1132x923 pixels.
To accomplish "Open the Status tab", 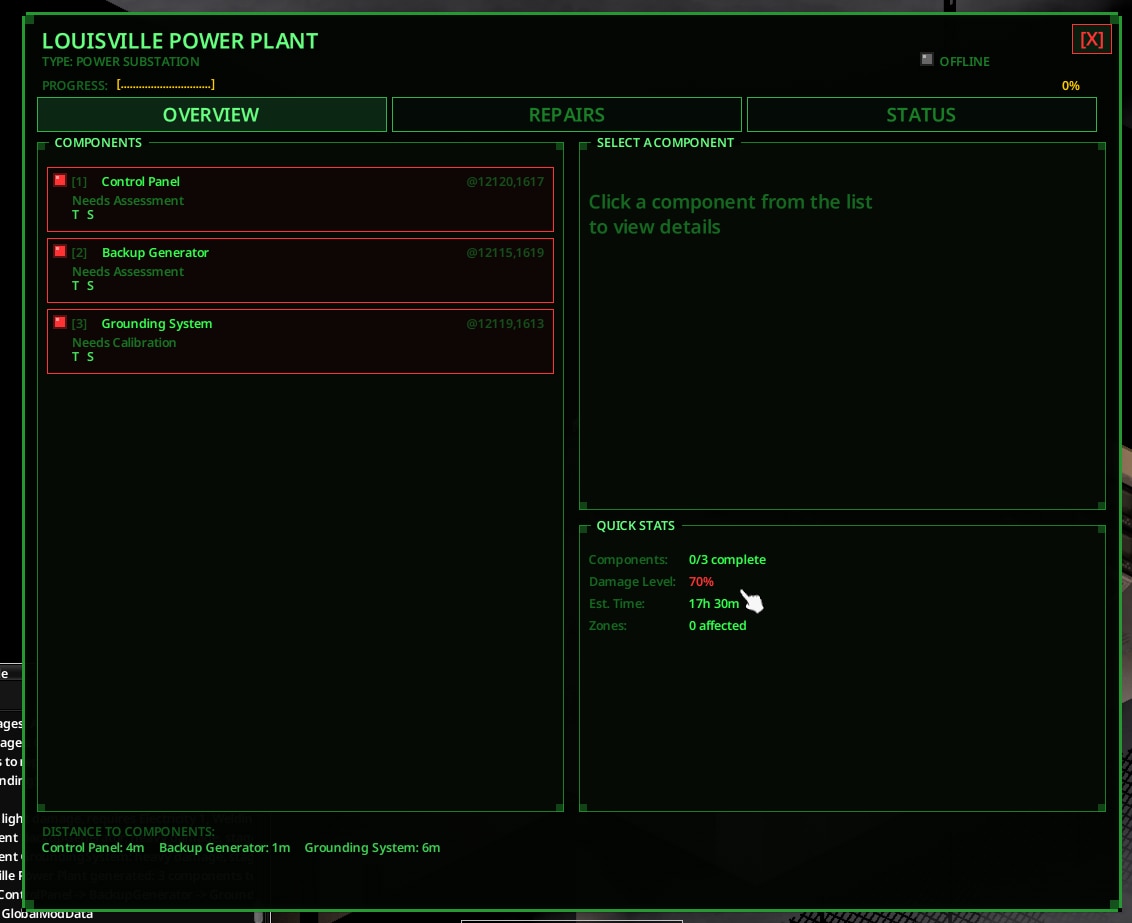I will point(921,115).
